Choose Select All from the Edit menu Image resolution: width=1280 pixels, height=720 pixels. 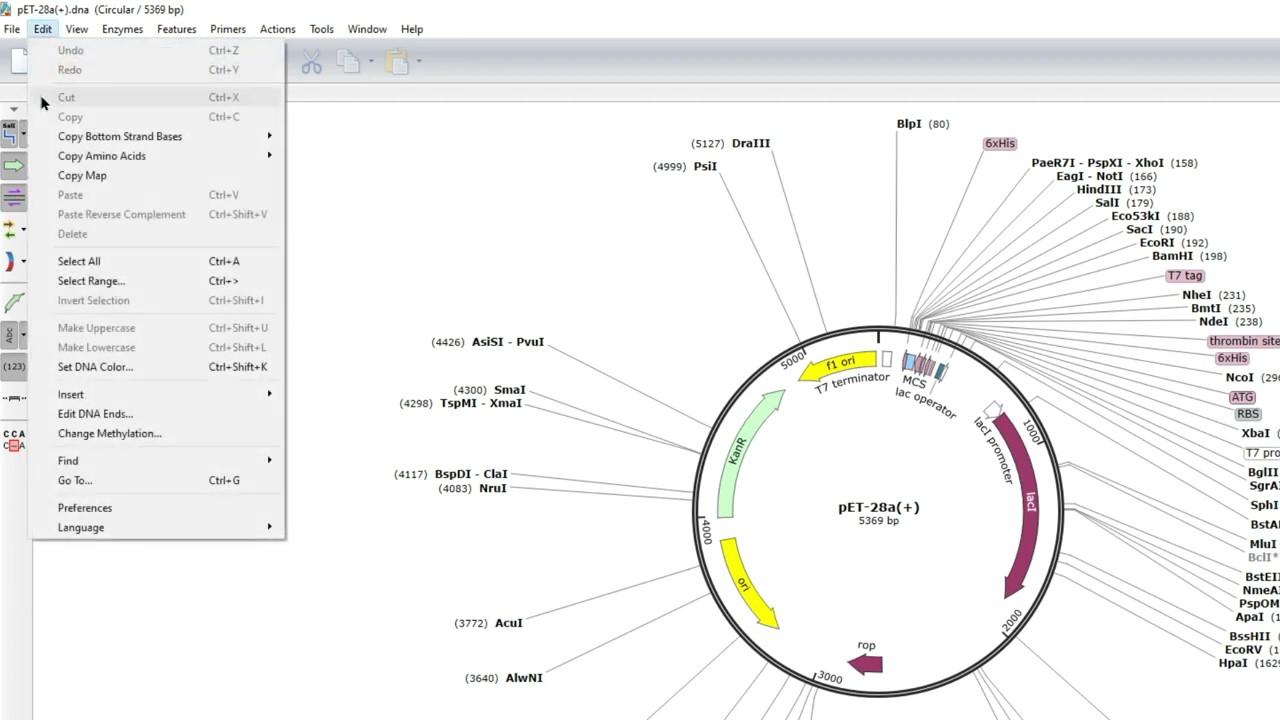78,261
